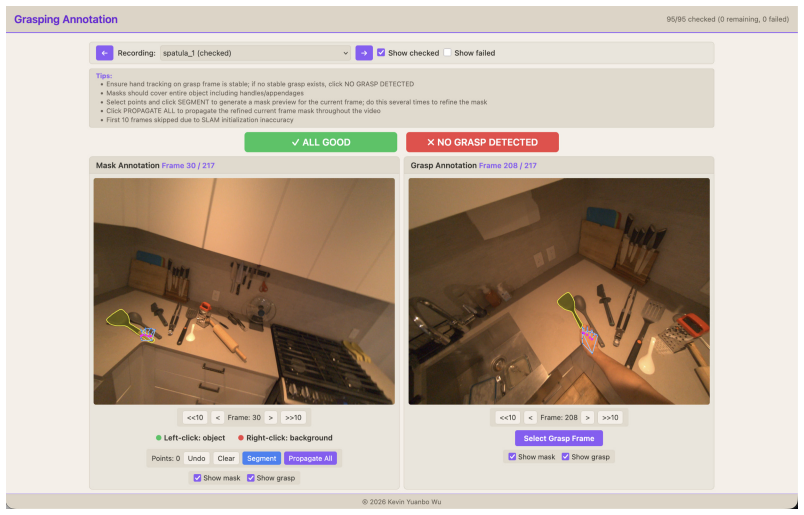The height and width of the screenshot is (515, 804).
Task: Step forward one frame from Frame 208
Action: (x=588, y=418)
